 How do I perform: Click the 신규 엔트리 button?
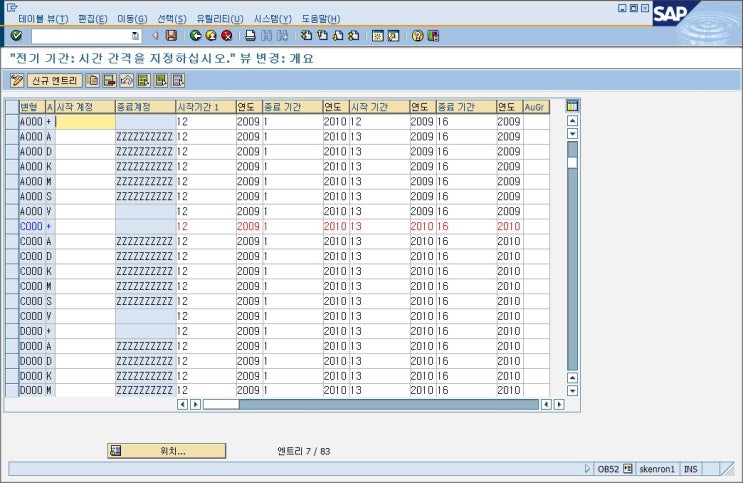point(54,80)
